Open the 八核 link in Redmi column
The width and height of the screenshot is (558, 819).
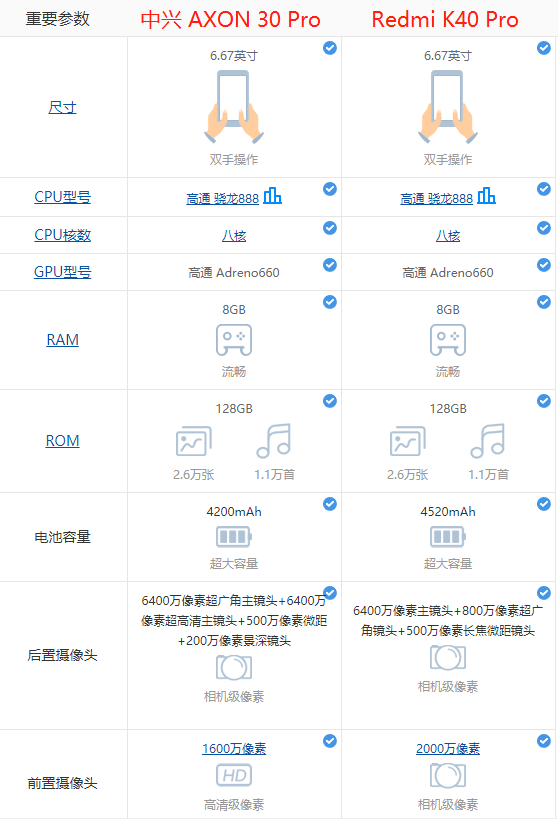click(448, 236)
